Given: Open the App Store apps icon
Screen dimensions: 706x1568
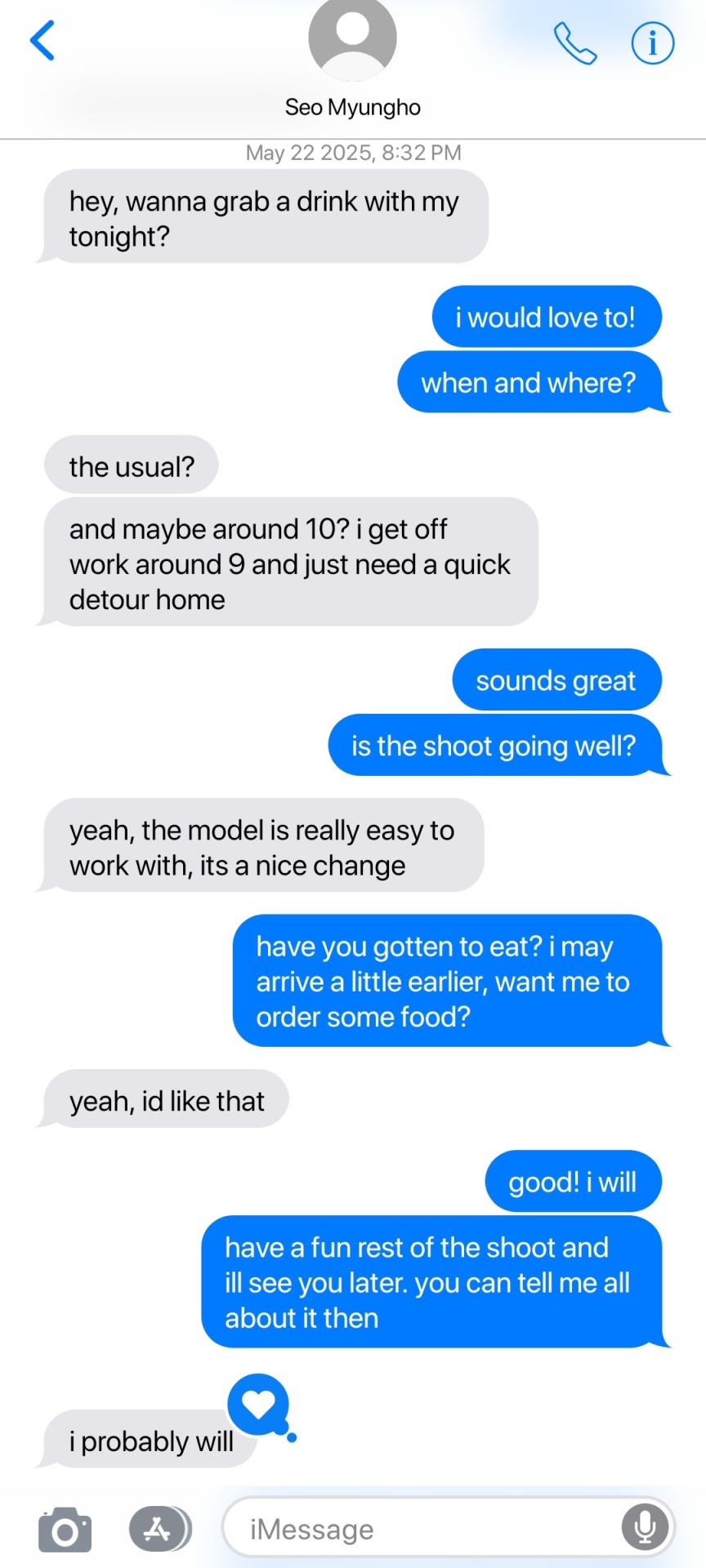Looking at the screenshot, I should coord(160,1528).
